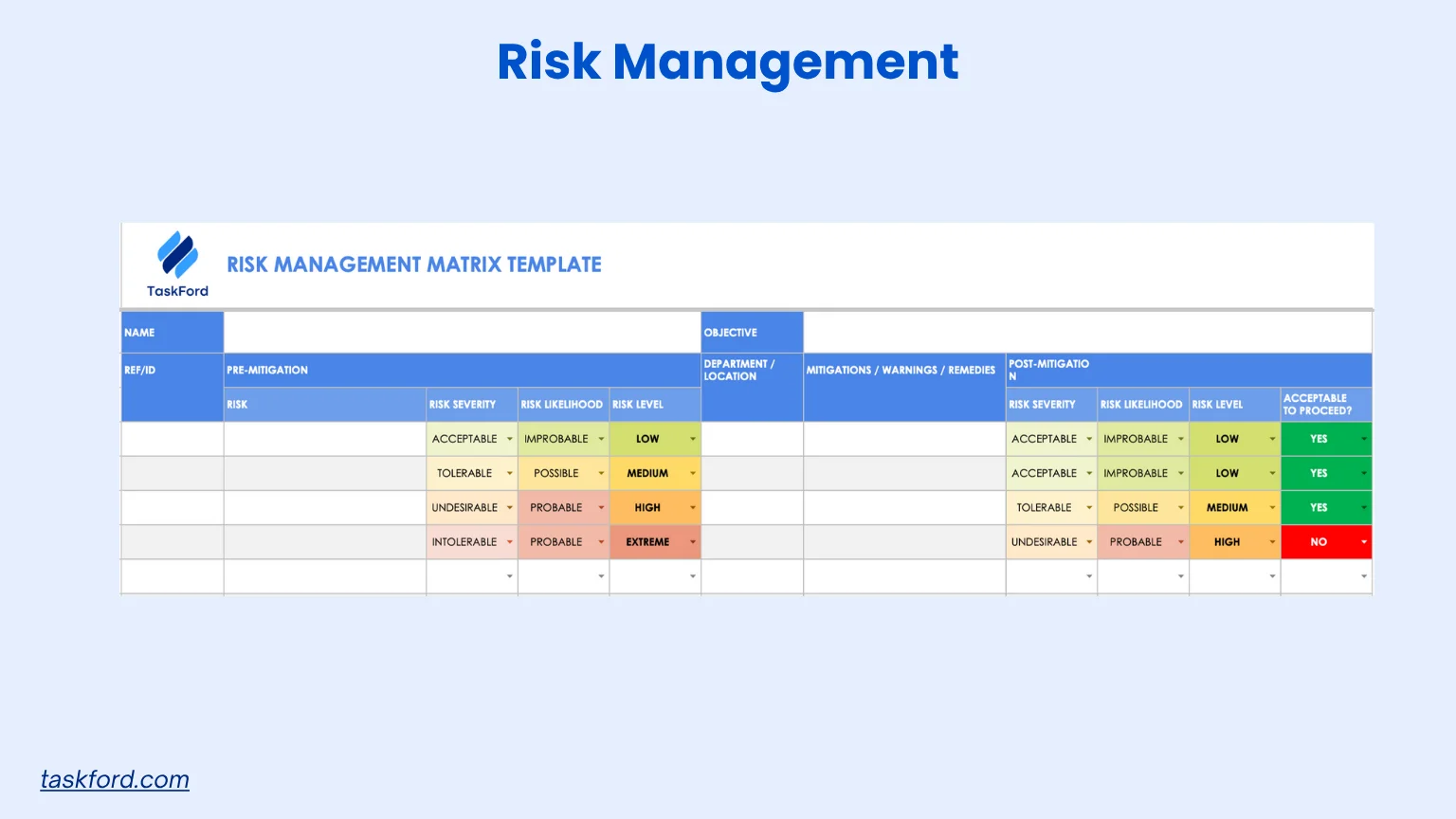Click the TaskFord logo icon
The image size is (1456, 819).
[177, 255]
